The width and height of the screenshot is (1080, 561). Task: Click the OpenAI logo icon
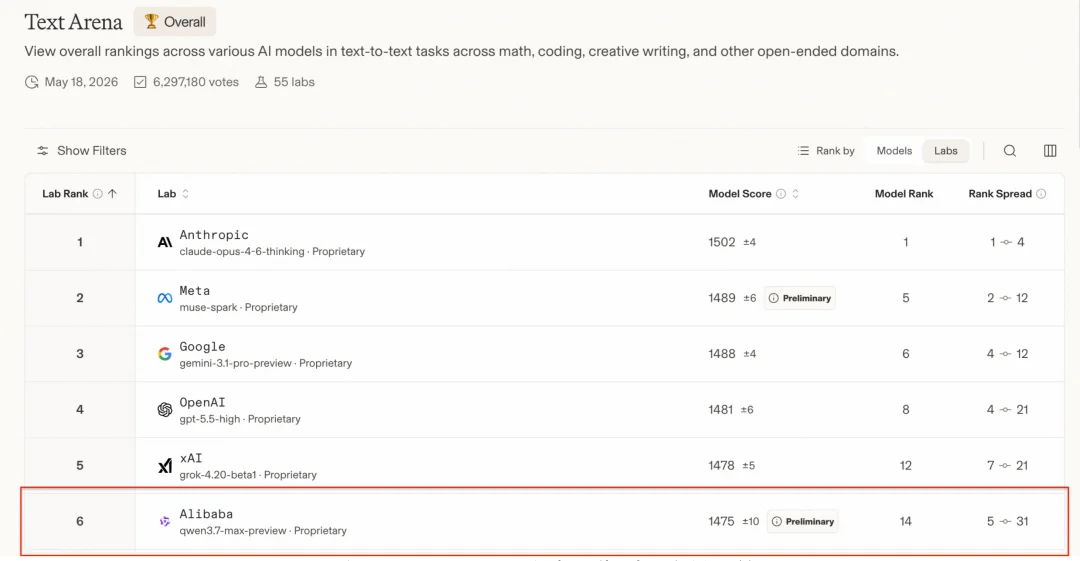point(165,409)
